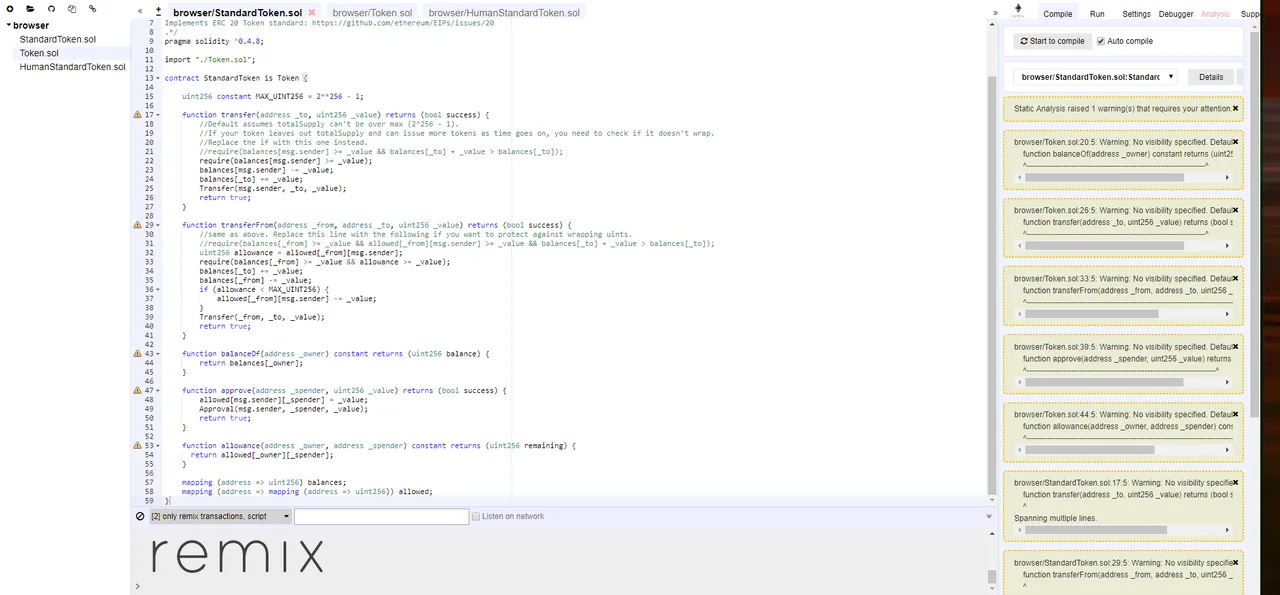Close the Token.sol:39:5 warning box
The image size is (1280, 595).
coord(1236,346)
